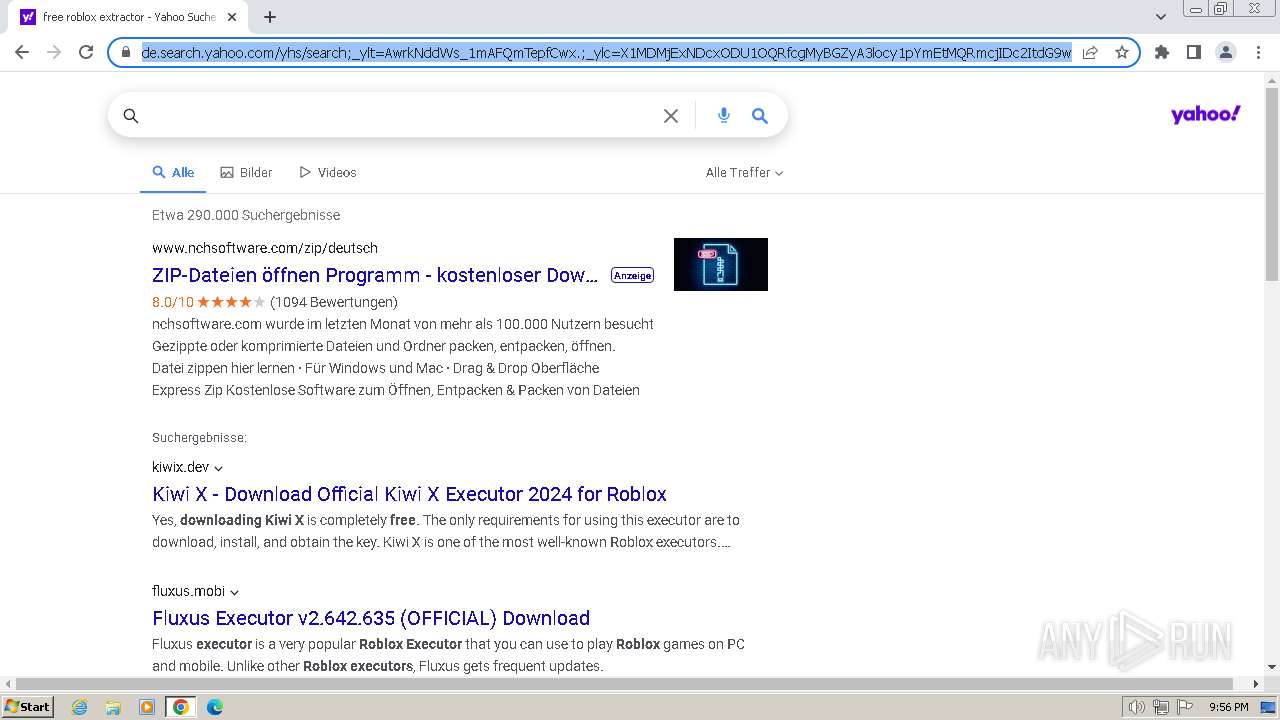1280x720 pixels.
Task: Go forward one page
Action: click(x=54, y=52)
